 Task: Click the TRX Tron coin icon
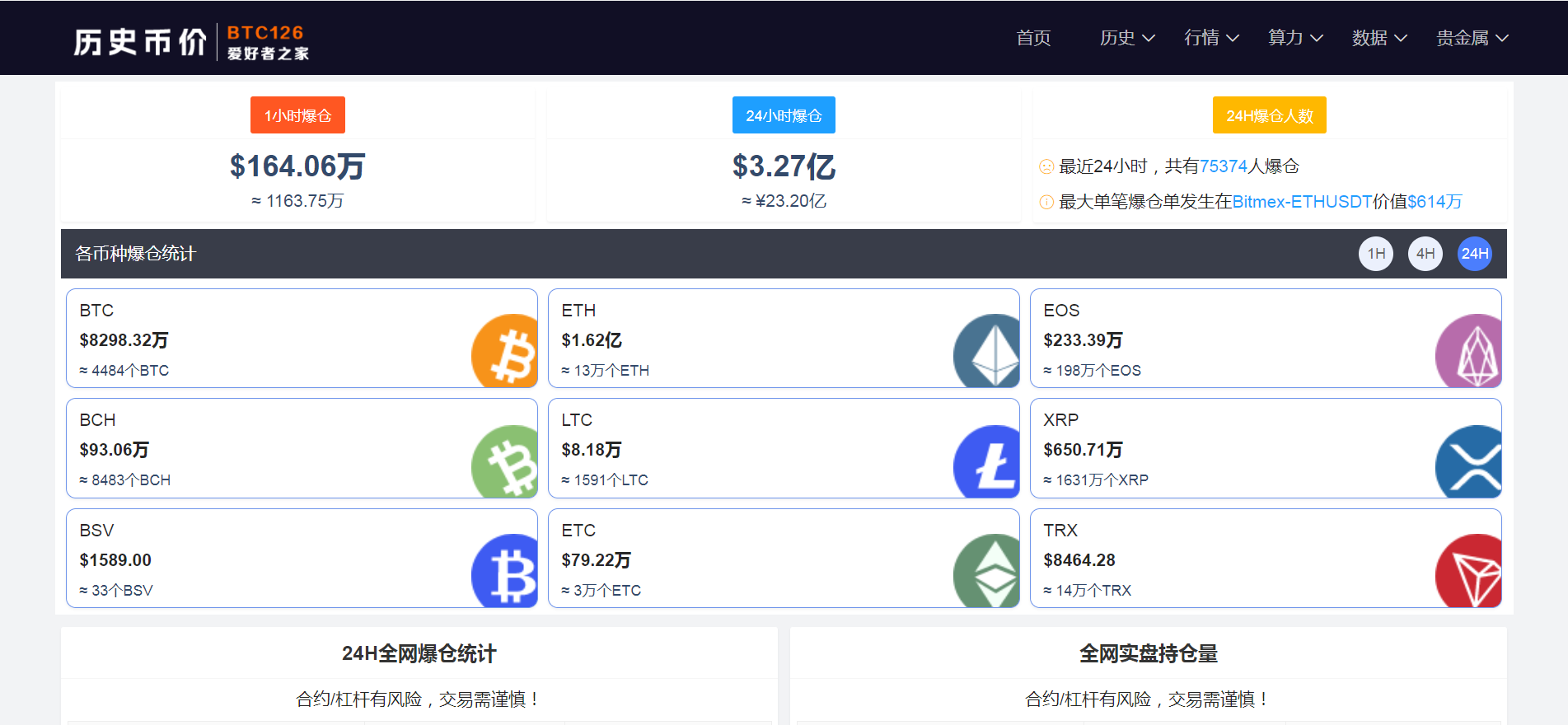coord(1469,571)
